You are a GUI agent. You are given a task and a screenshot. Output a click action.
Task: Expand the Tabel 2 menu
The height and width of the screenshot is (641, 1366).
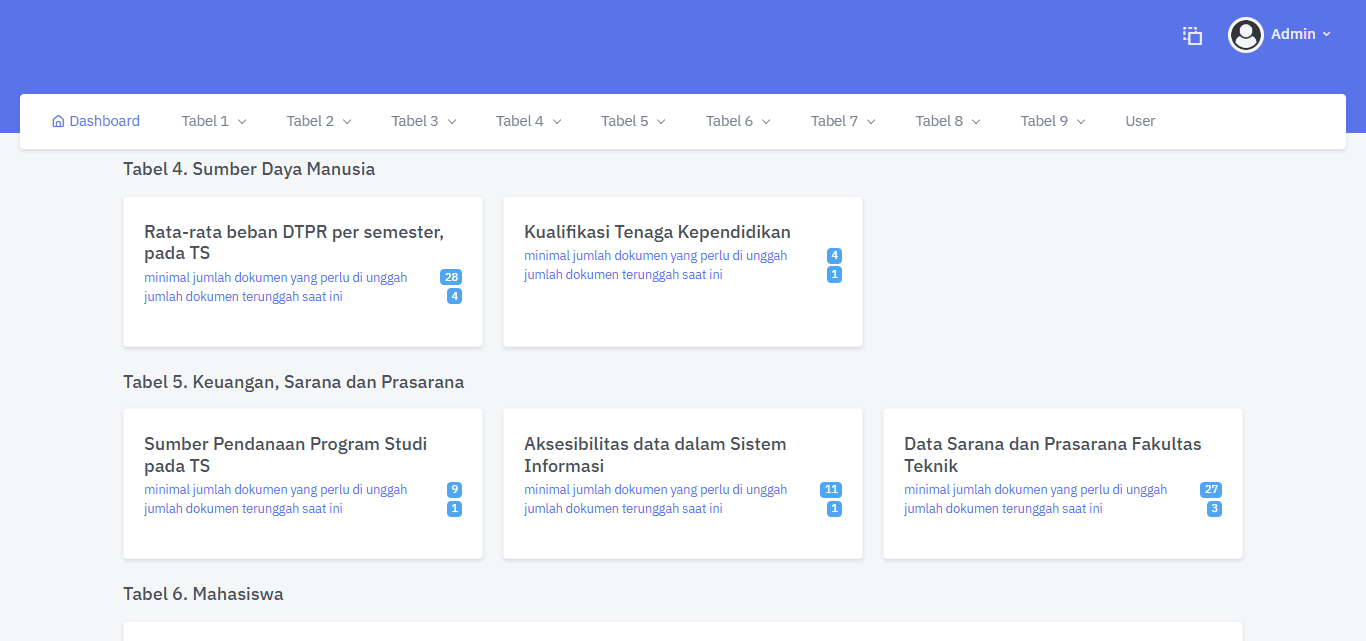(319, 121)
